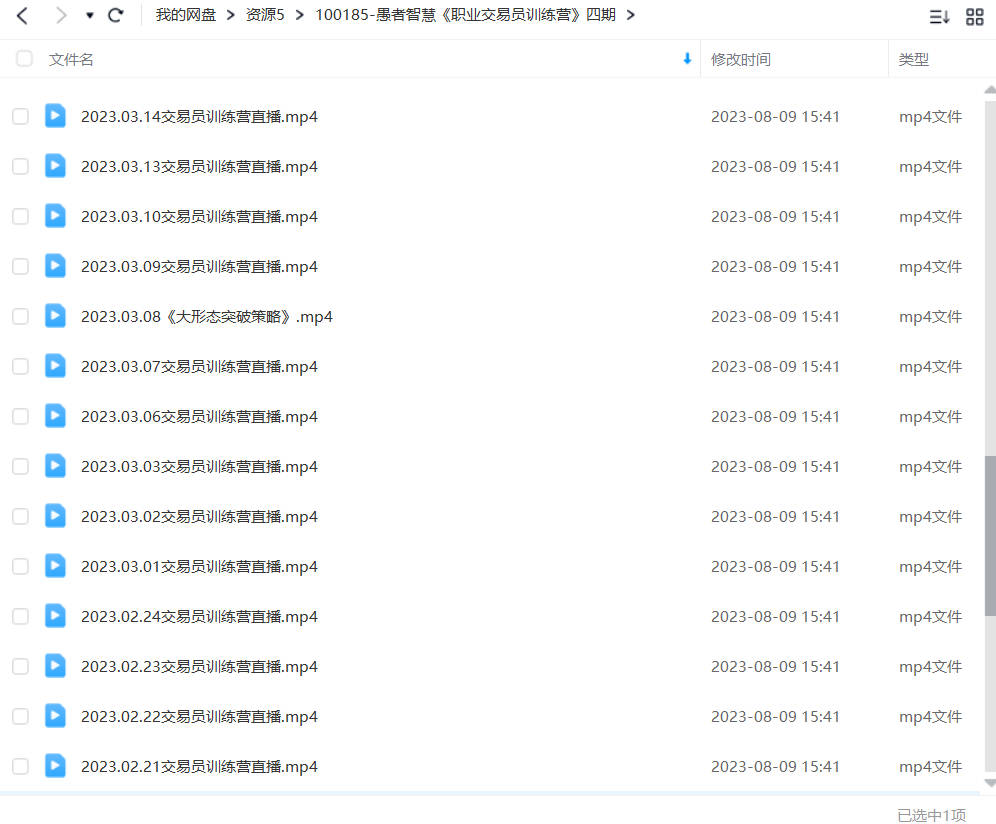Navigate to 我的网盘 in breadcrumb

(185, 15)
